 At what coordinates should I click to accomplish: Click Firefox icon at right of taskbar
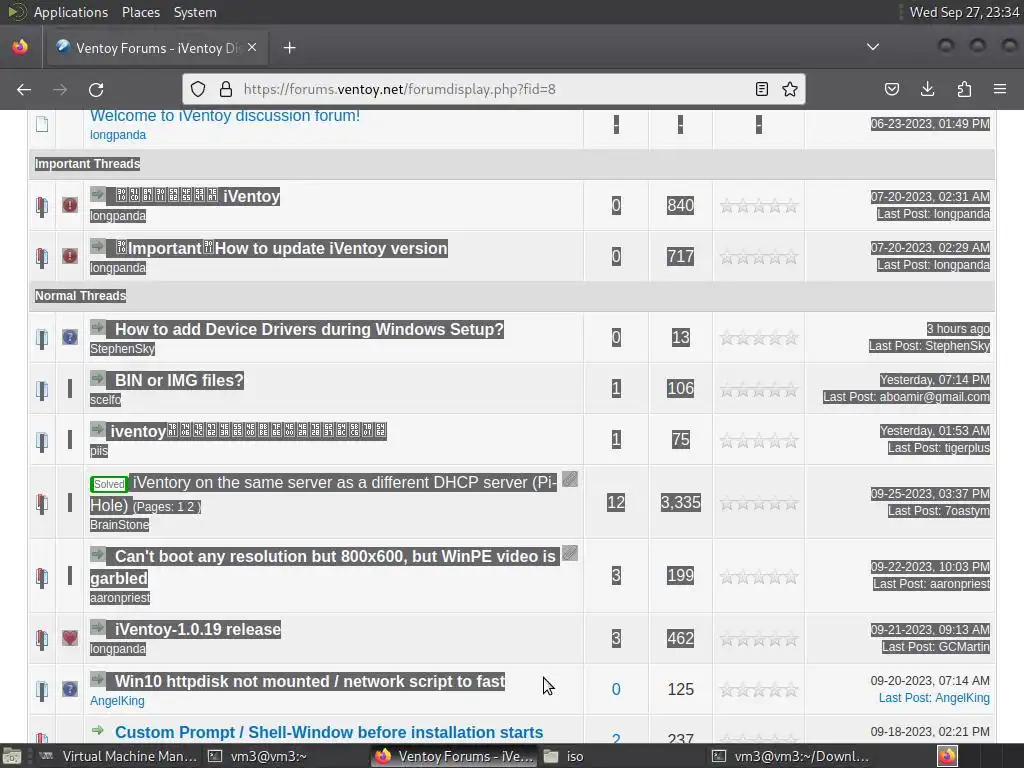948,756
